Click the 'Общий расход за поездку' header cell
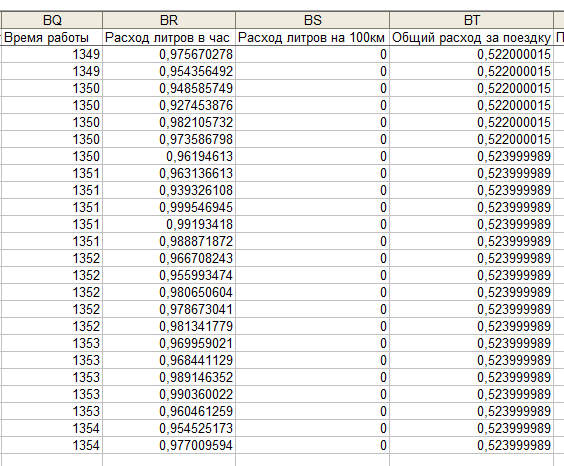Screen dimensions: 564x466 pos(472,37)
